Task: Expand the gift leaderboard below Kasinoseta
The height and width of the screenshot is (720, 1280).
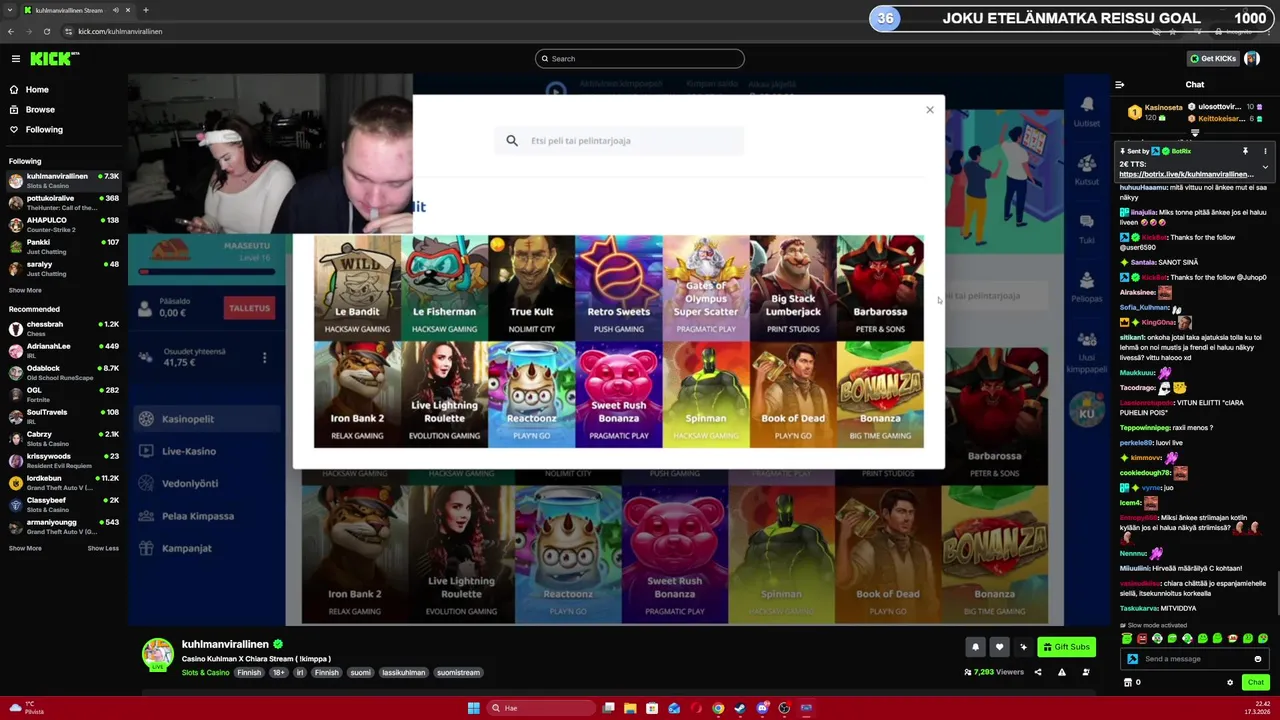Action: click(1194, 132)
